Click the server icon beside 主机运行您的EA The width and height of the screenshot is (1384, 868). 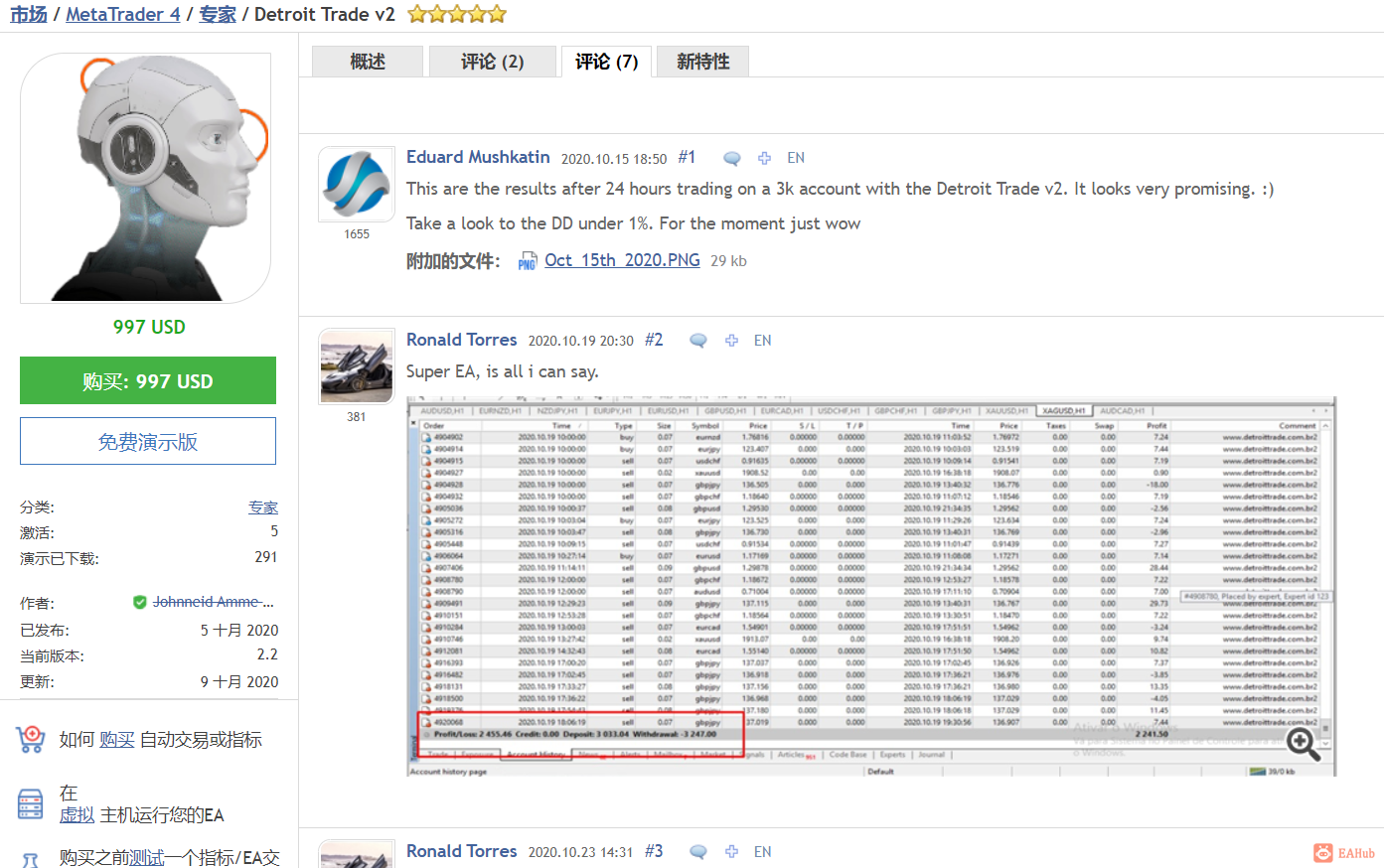click(31, 804)
